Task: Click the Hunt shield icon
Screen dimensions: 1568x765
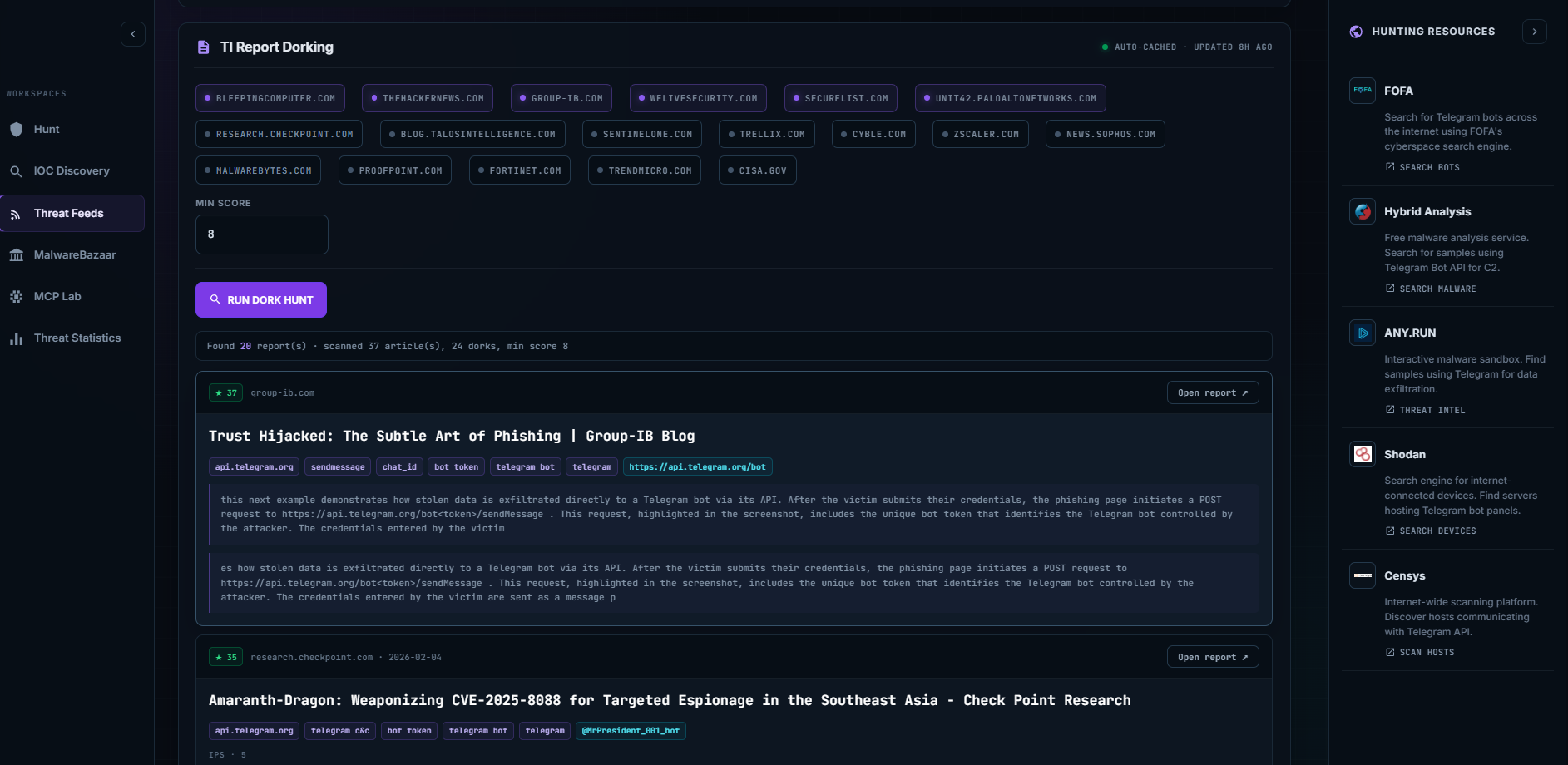Action: (16, 130)
